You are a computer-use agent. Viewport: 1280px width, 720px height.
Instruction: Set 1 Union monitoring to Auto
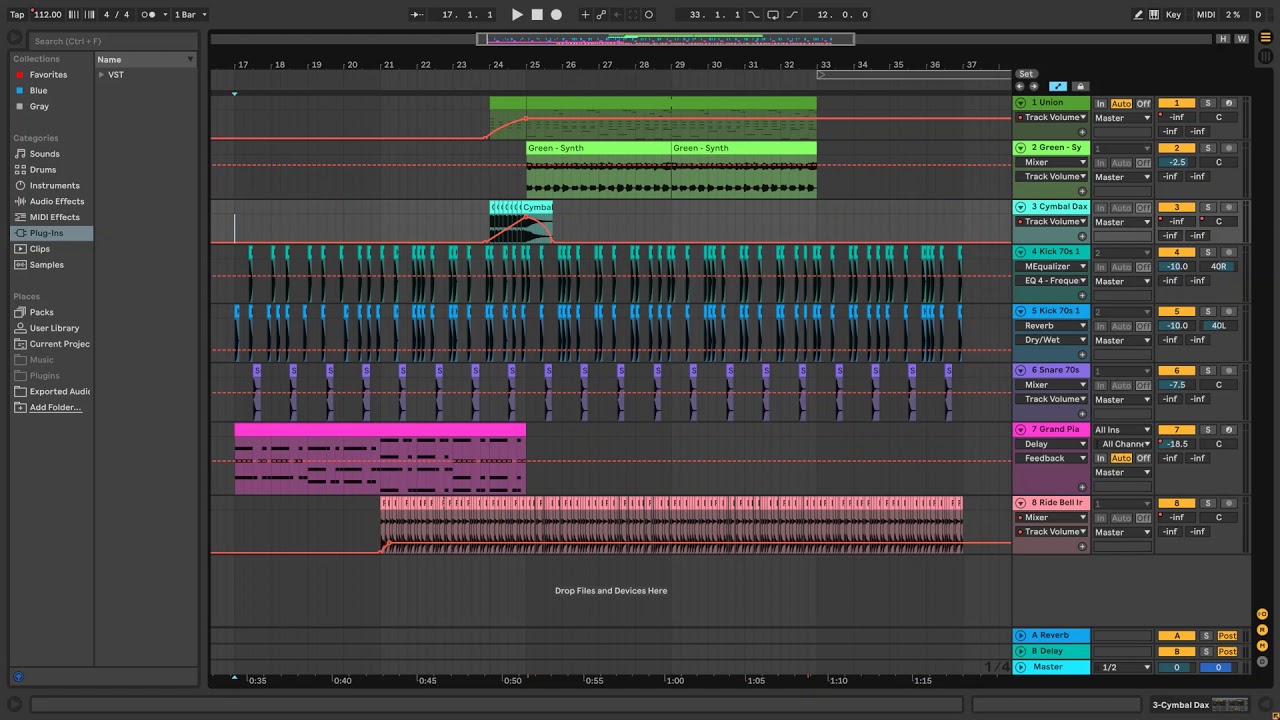[x=1121, y=104]
